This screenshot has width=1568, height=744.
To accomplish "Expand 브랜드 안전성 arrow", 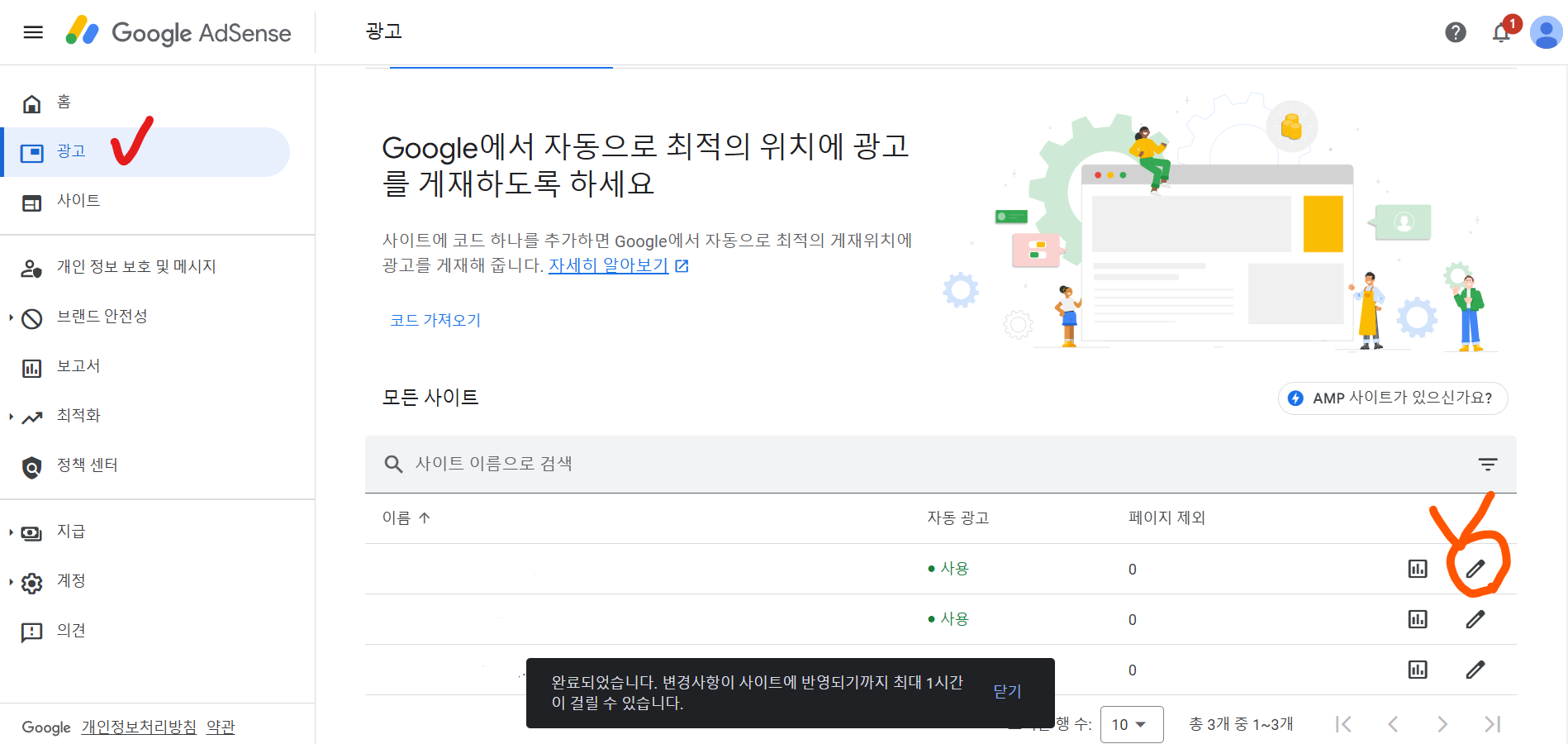I will 11,317.
